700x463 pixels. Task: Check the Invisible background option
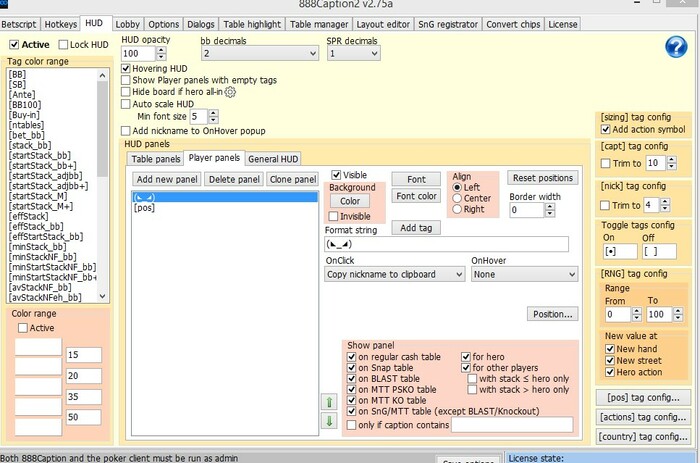[333, 217]
